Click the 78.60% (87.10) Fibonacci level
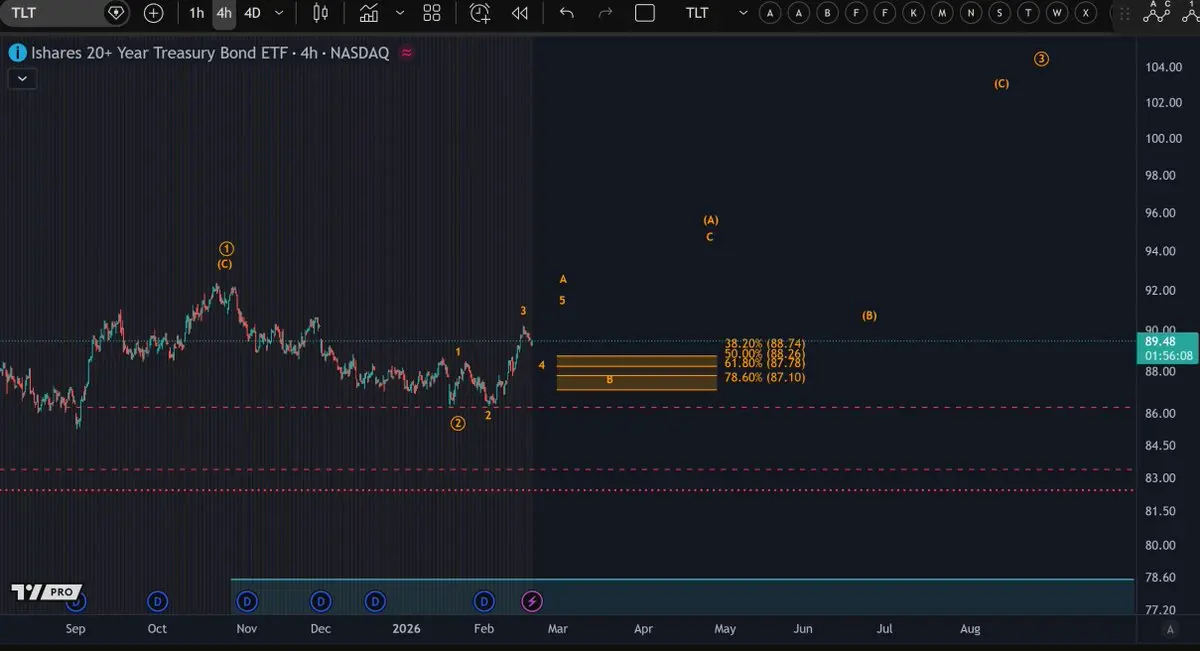 coord(765,377)
